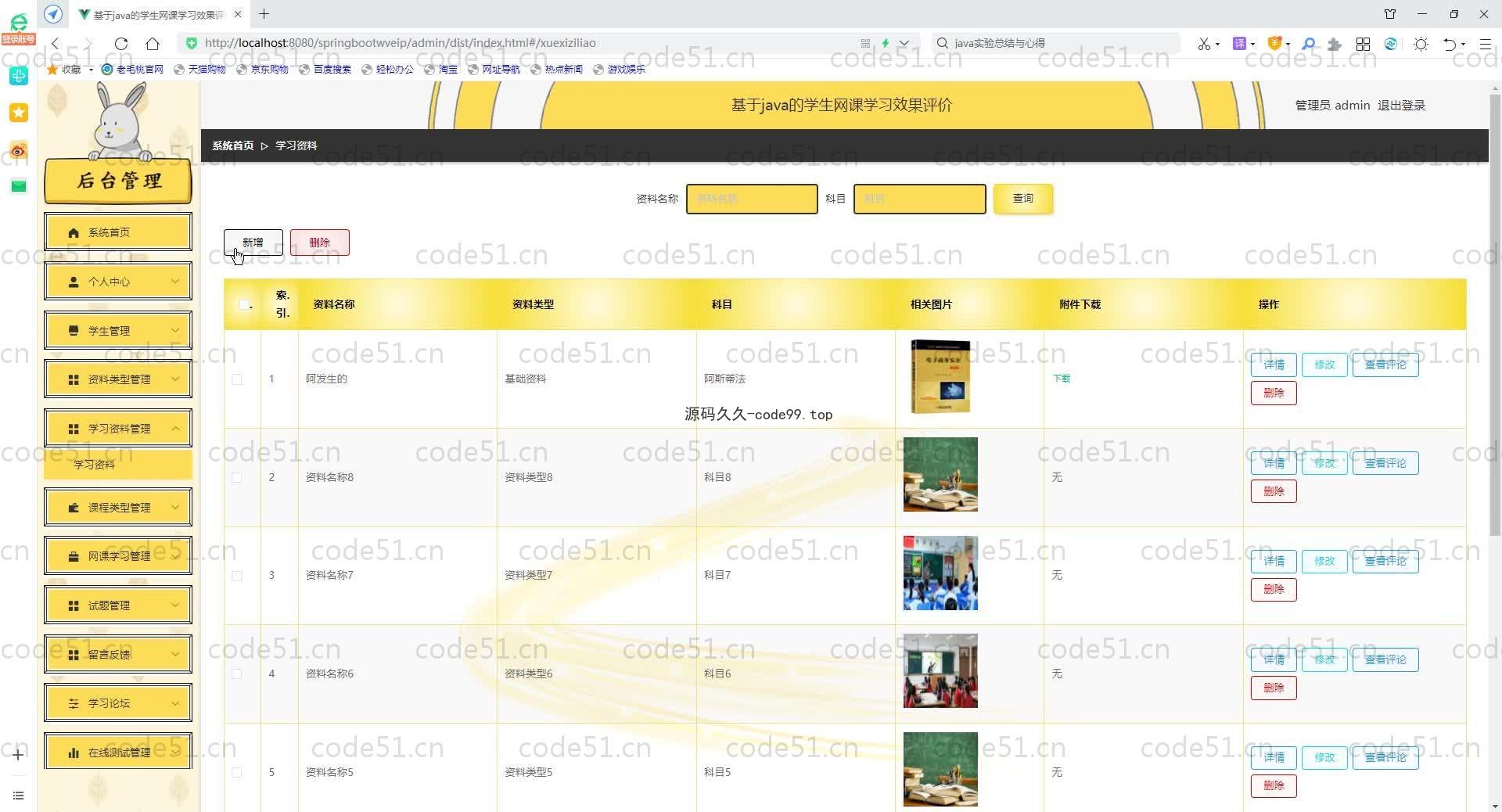1502x812 pixels.
Task: Focus the 资料名称 search input field
Action: (752, 199)
